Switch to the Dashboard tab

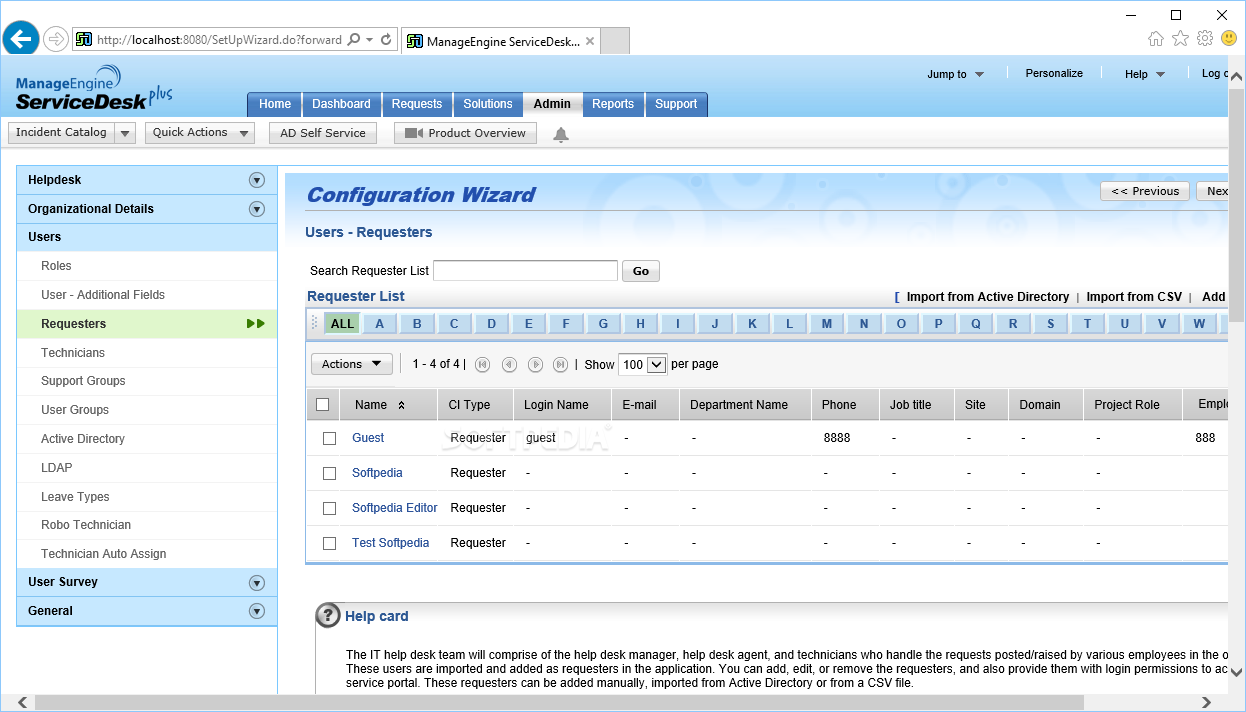[x=341, y=104]
